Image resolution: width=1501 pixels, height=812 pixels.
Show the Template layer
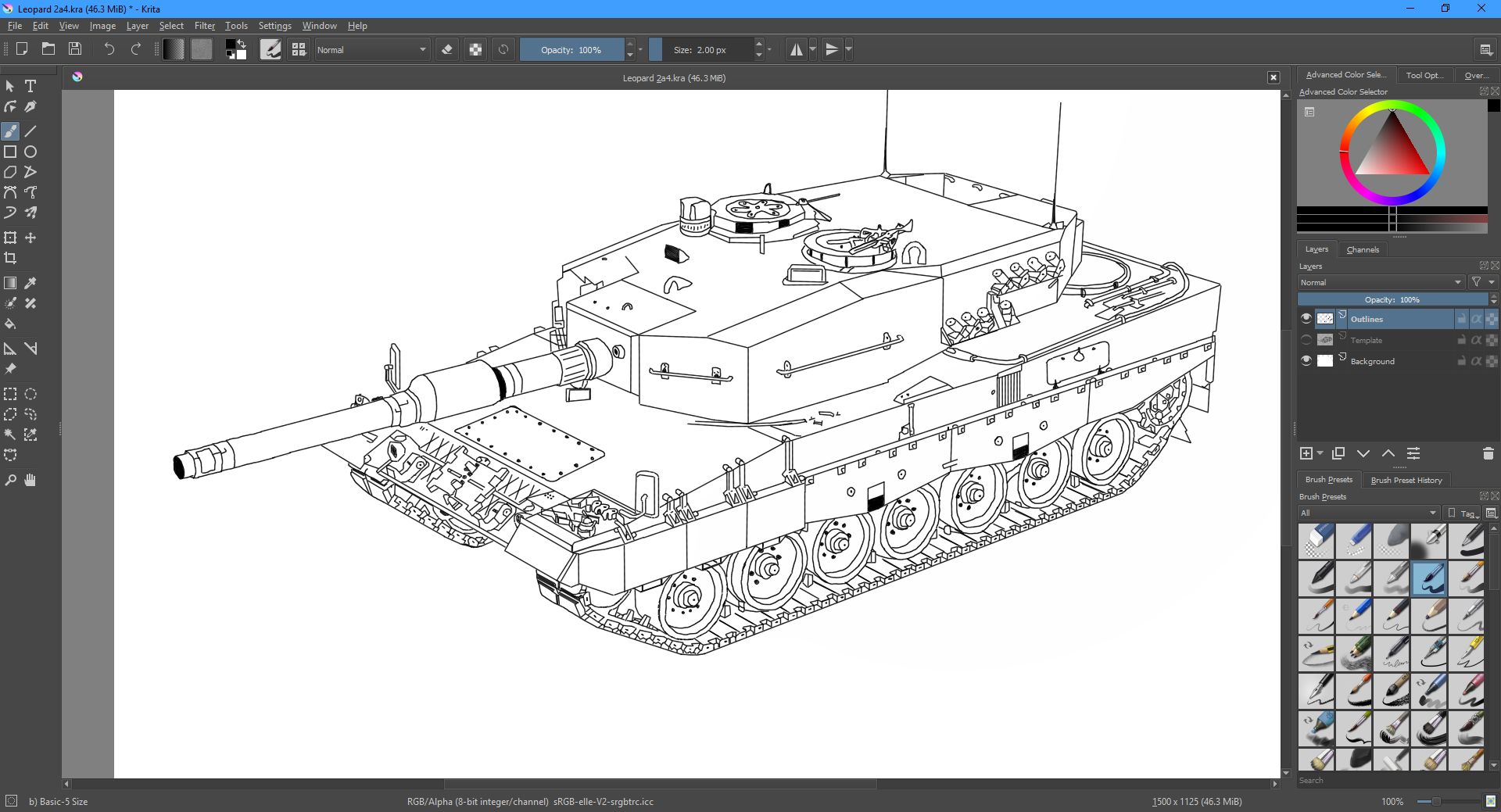pos(1306,340)
